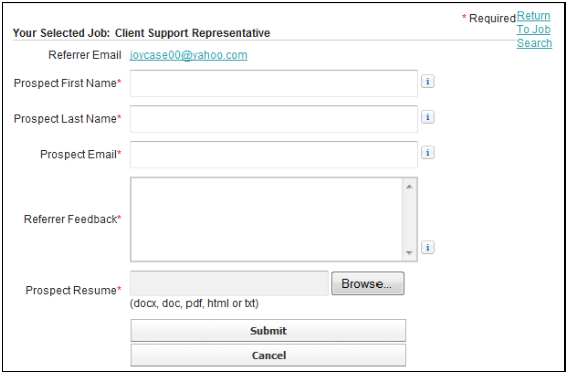This screenshot has width=569, height=374.
Task: Click info icon beside Prospect First Name
Action: [428, 82]
